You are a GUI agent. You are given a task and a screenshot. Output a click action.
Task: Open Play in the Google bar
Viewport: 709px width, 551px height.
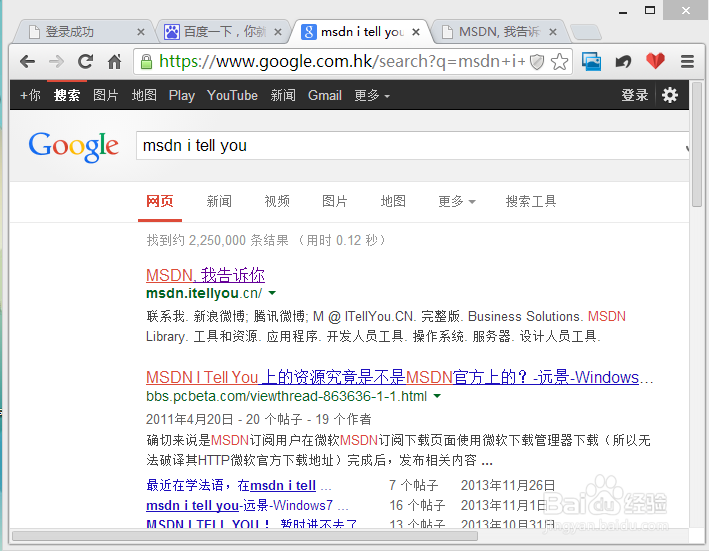pos(181,95)
